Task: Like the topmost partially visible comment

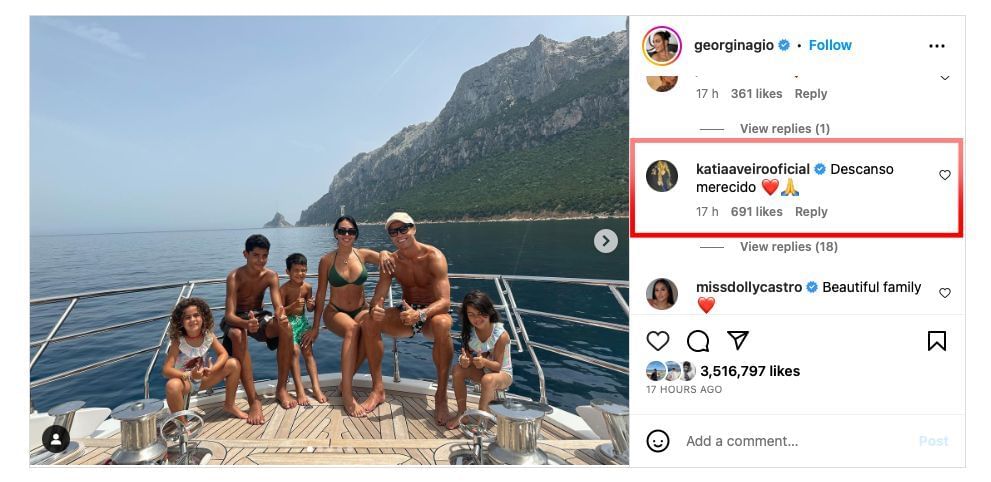Action: 945,77
